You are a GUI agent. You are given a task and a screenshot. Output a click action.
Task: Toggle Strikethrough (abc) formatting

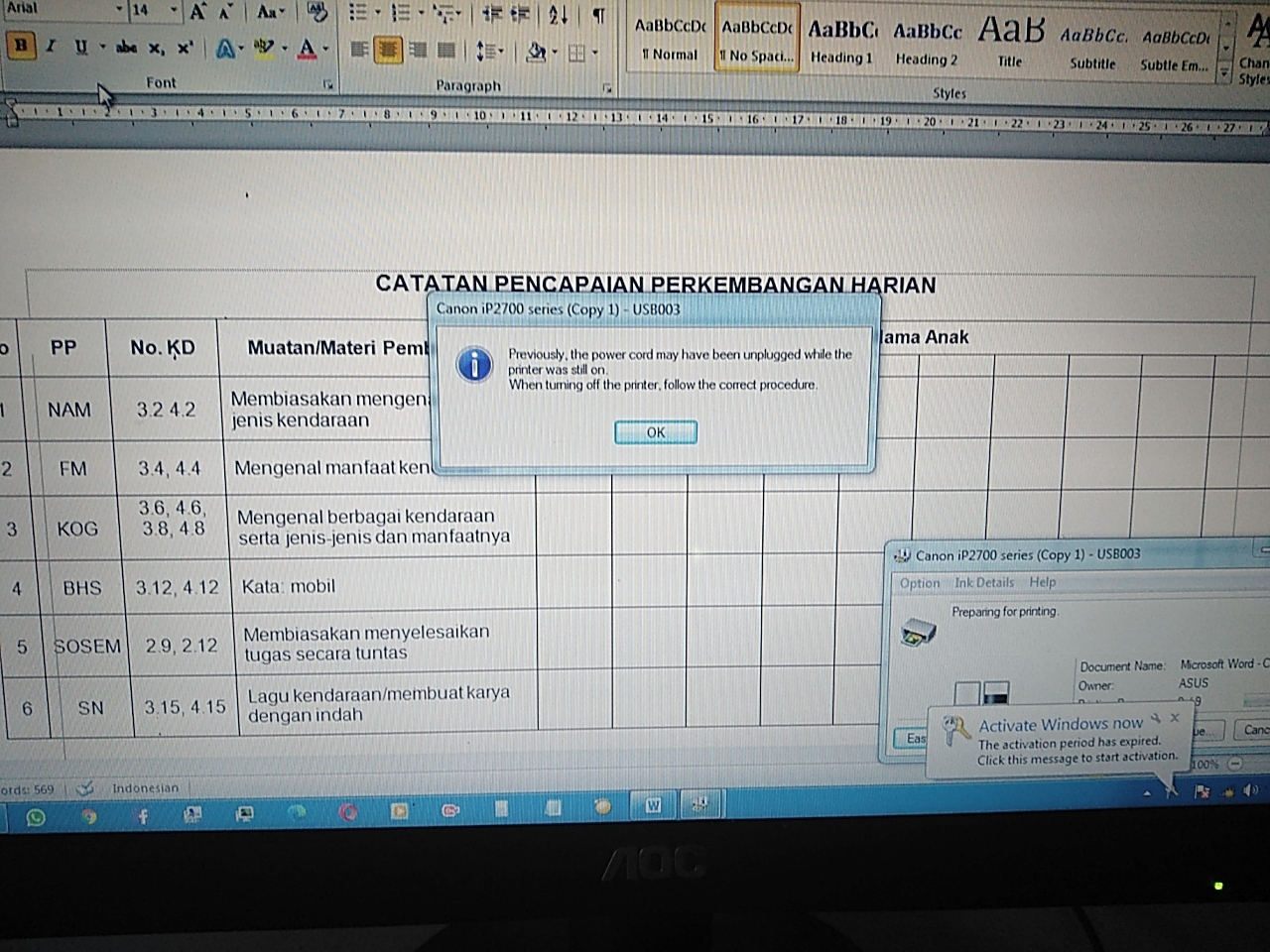click(x=126, y=48)
